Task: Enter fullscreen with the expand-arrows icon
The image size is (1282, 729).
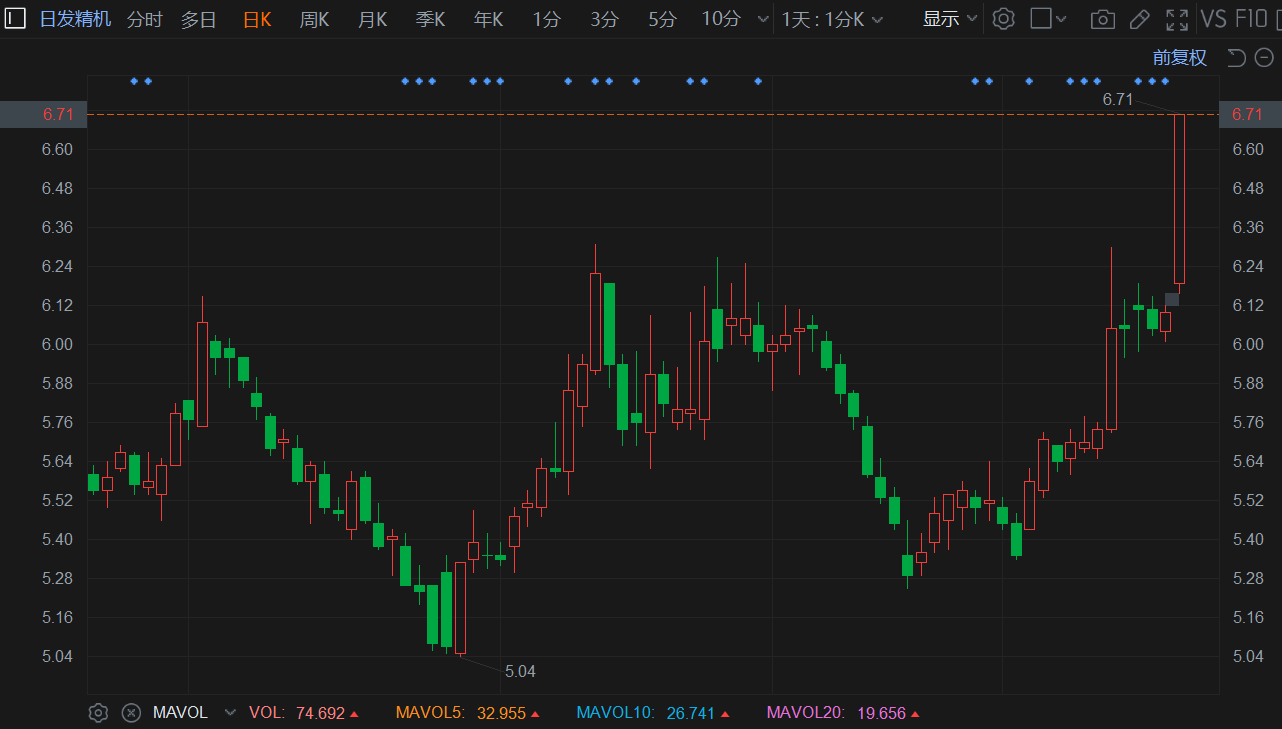Action: (x=1177, y=19)
